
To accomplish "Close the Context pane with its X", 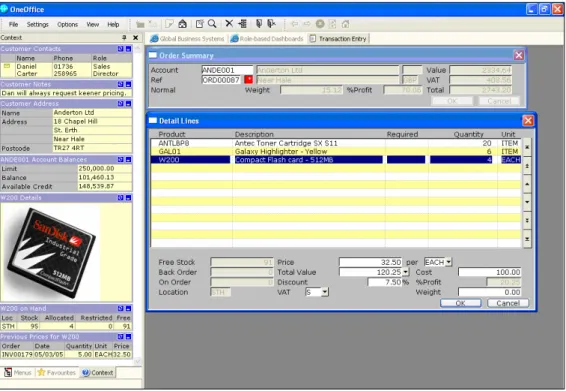I will 136,38.
